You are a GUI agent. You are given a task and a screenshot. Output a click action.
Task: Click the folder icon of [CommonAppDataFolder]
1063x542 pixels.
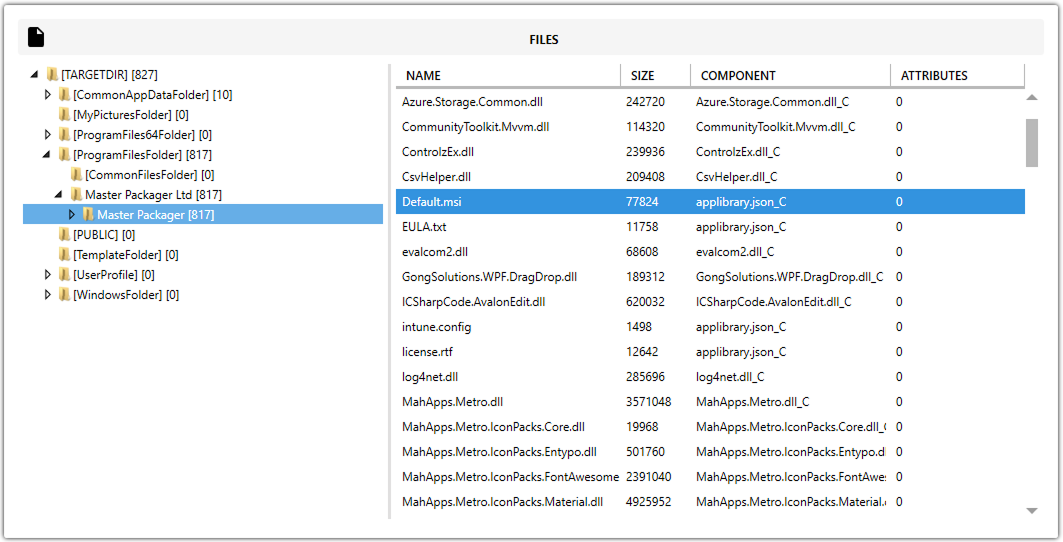coord(64,95)
